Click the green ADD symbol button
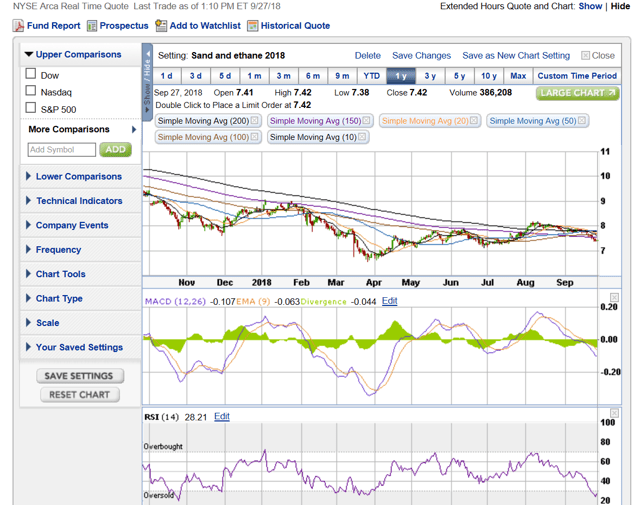 click(116, 149)
